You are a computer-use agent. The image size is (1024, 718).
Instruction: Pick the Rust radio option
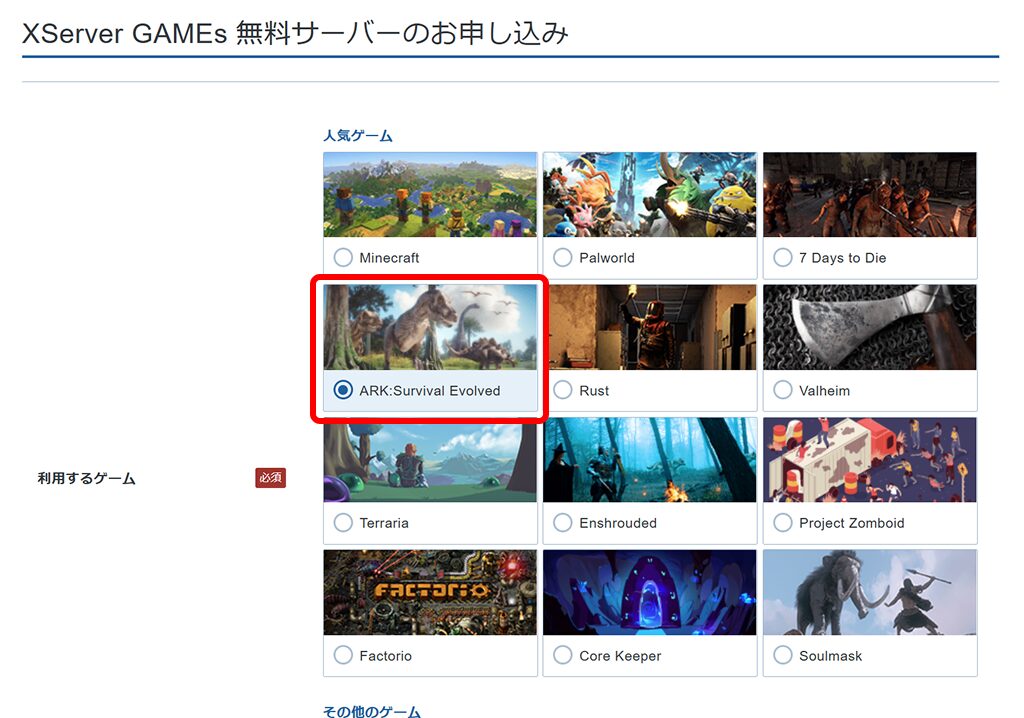pyautogui.click(x=563, y=390)
